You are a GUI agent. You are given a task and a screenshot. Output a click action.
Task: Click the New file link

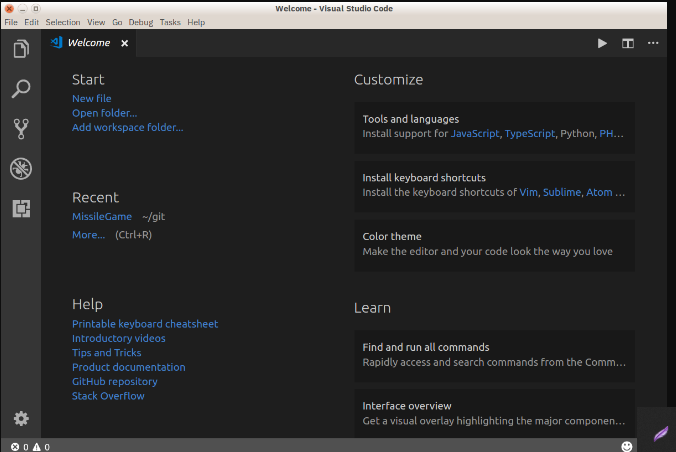pos(92,98)
